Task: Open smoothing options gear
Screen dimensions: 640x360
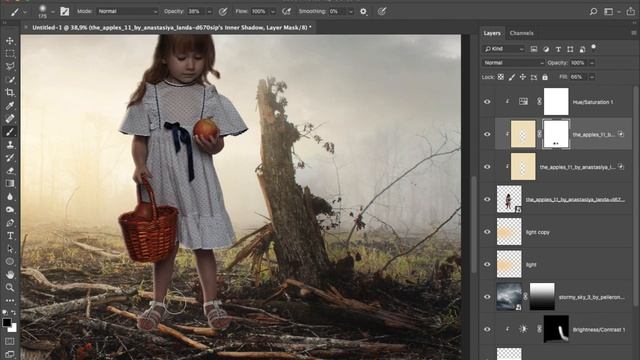Action: coord(363,11)
